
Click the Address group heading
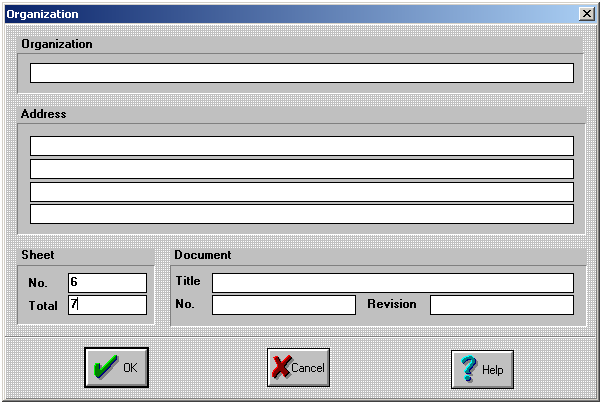[43, 114]
